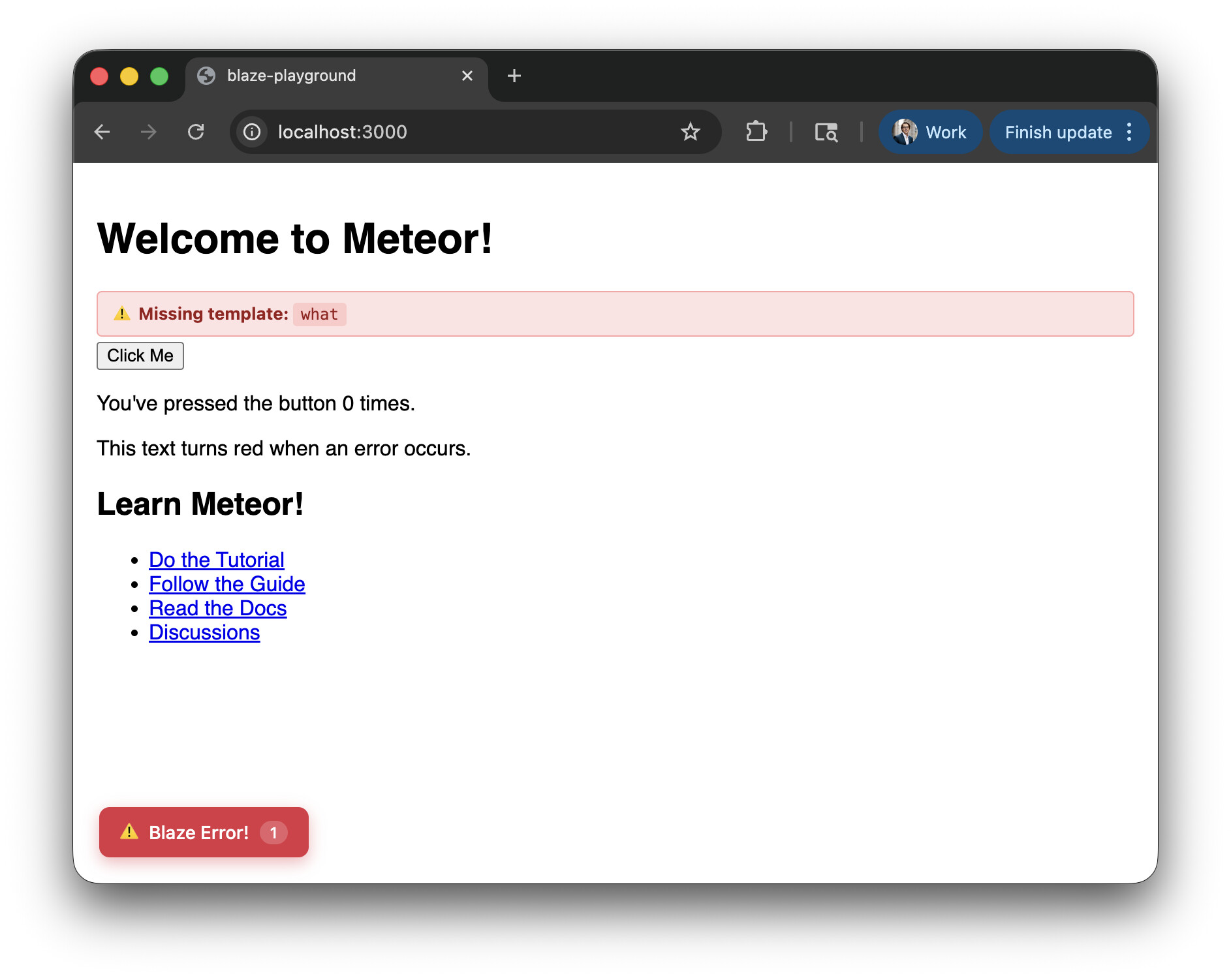Expand the Blaze Error! notification badge

pyautogui.click(x=204, y=833)
